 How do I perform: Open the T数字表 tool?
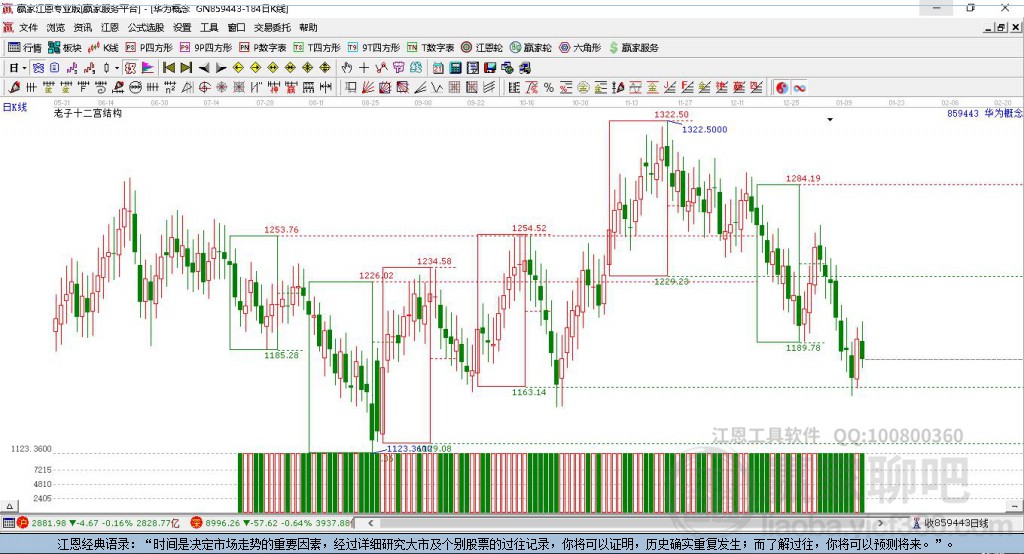(430, 48)
